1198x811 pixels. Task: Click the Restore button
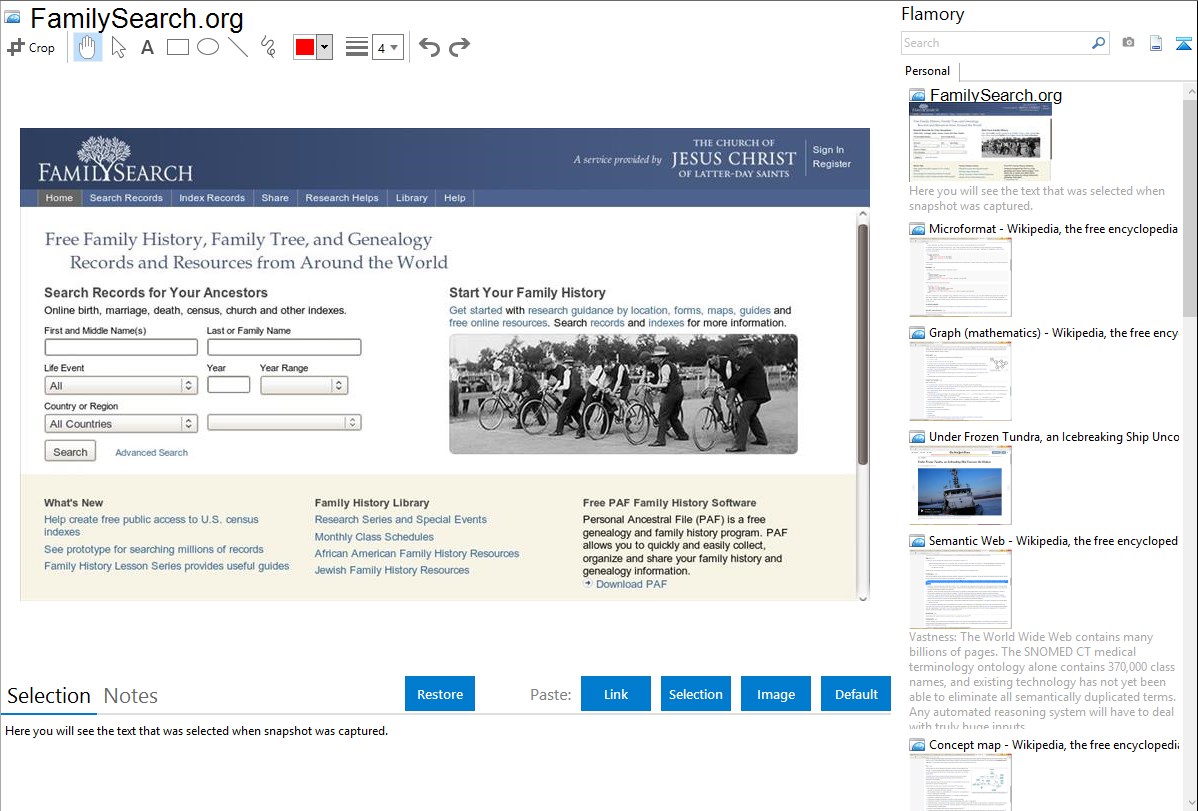click(x=440, y=694)
